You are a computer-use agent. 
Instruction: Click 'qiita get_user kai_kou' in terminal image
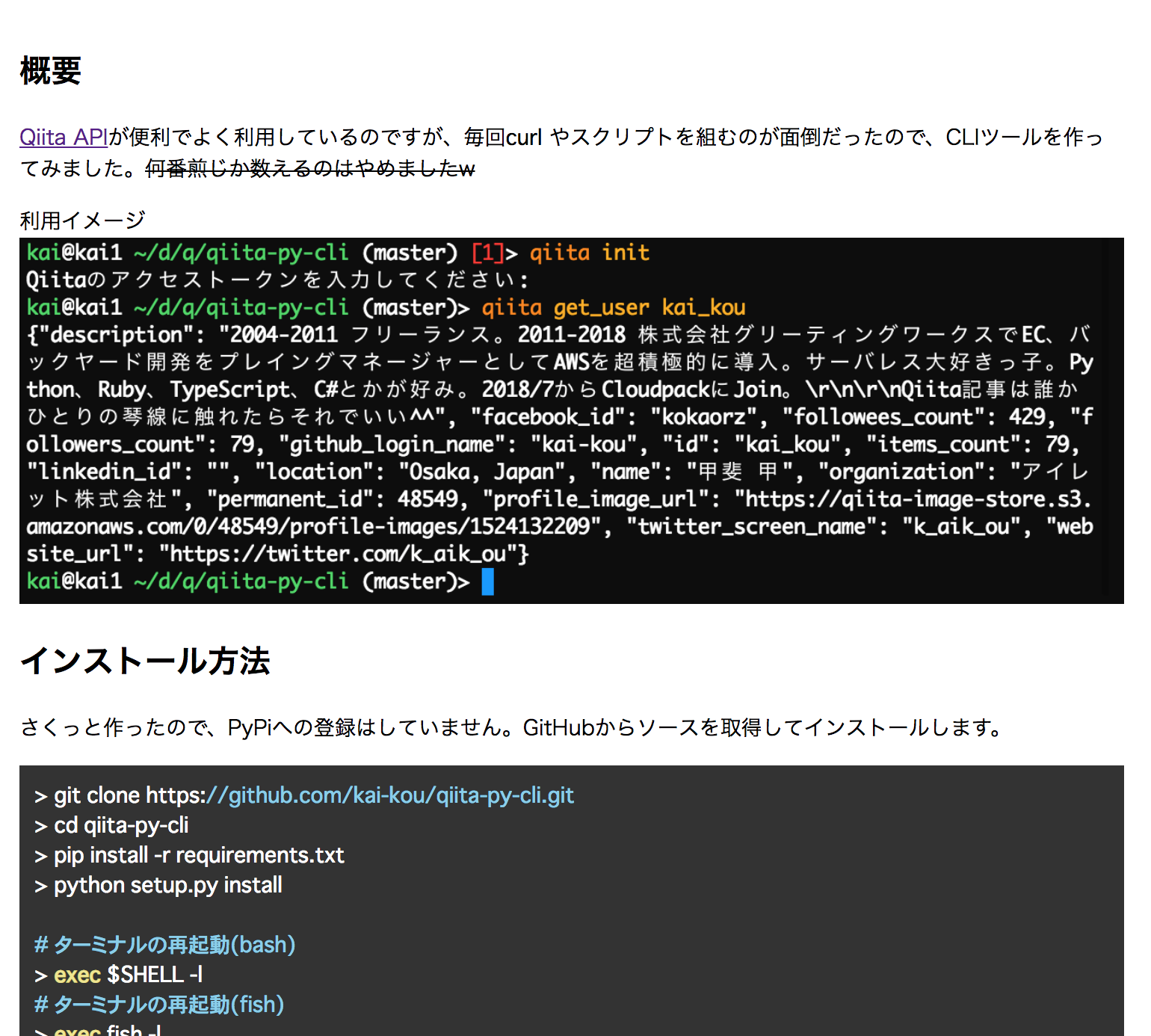tap(614, 307)
